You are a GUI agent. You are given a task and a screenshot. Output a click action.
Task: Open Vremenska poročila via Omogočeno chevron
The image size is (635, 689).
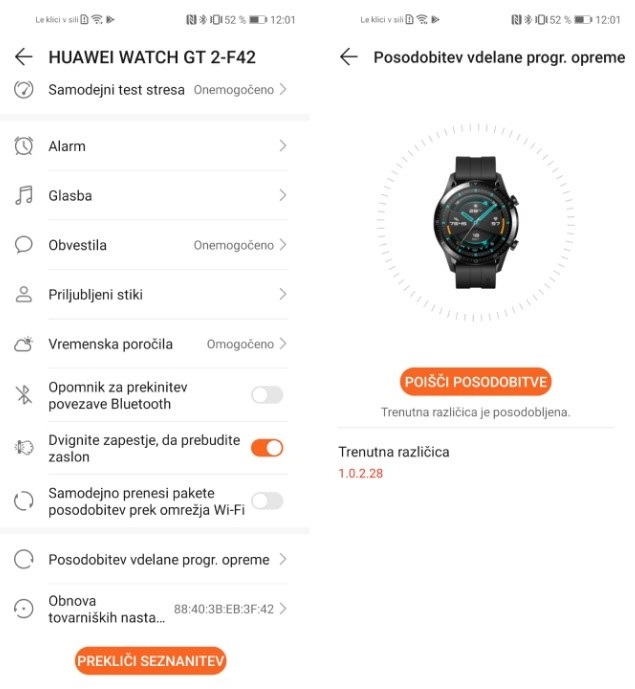point(283,344)
